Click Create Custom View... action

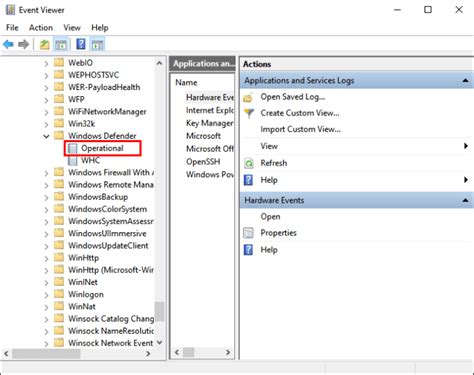coord(300,113)
